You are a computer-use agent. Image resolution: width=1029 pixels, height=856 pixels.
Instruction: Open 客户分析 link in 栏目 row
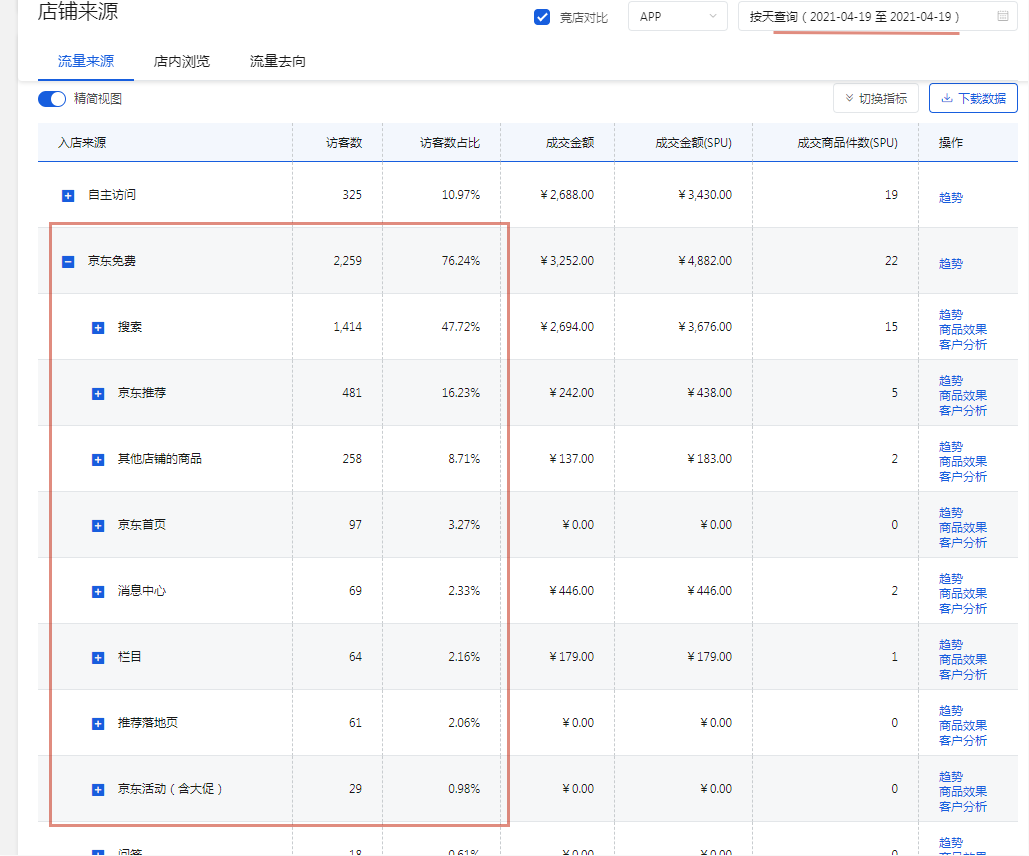coord(963,675)
